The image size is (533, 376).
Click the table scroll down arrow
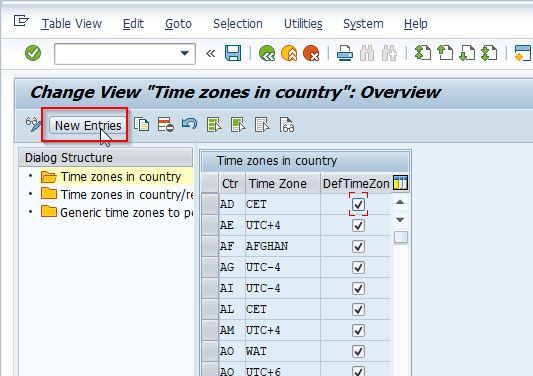[x=400, y=220]
